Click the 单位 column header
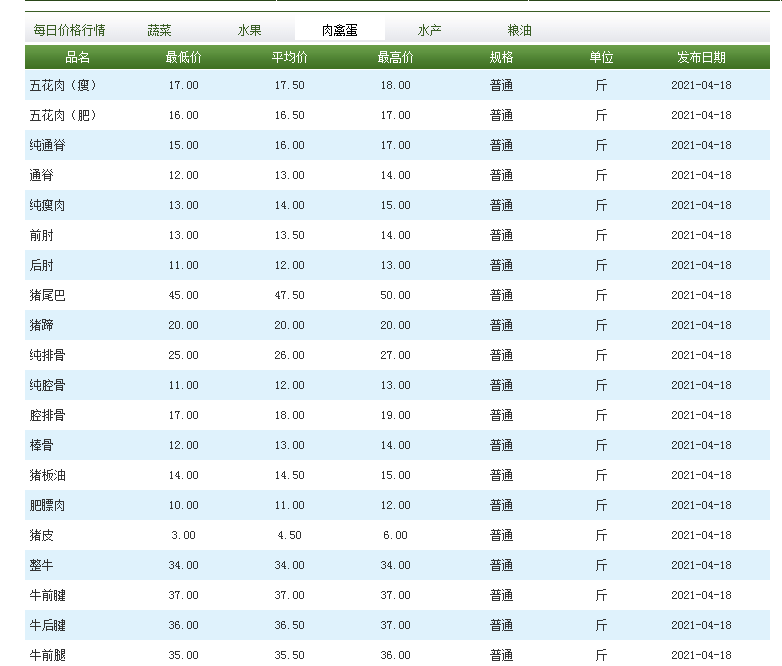The width and height of the screenshot is (782, 666). [601, 57]
